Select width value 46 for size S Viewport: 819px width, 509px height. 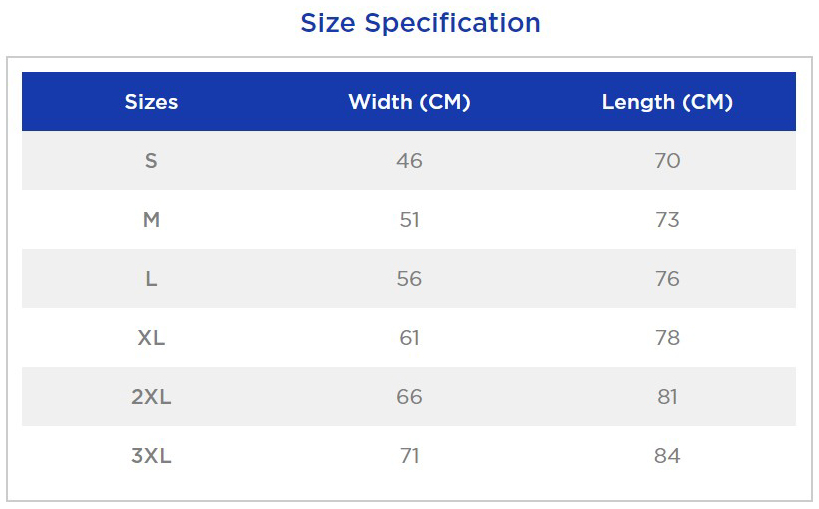click(409, 160)
